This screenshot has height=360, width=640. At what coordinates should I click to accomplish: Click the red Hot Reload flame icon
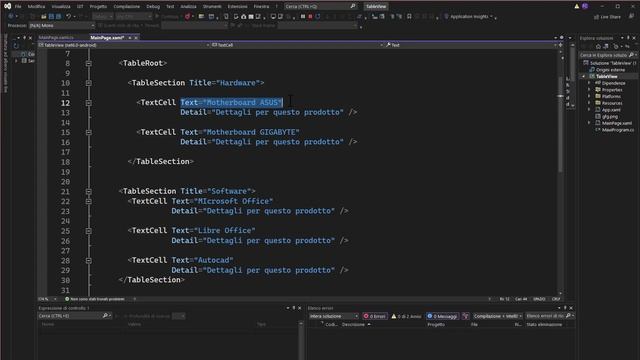(187, 16)
